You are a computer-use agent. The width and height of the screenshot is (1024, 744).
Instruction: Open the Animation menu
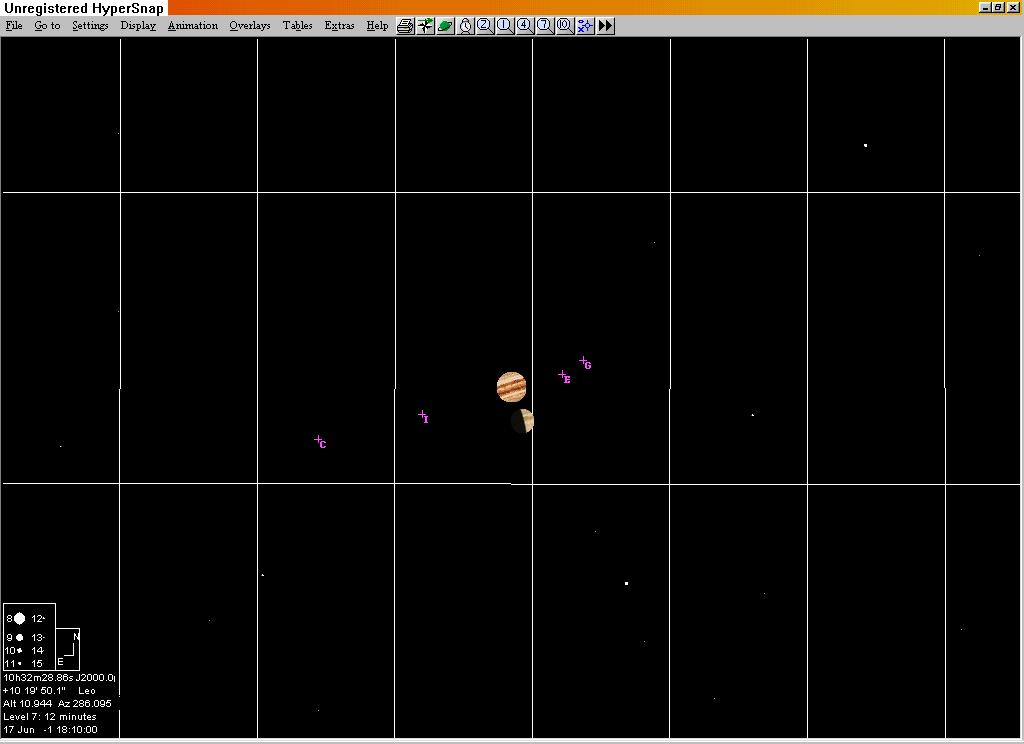coord(192,26)
